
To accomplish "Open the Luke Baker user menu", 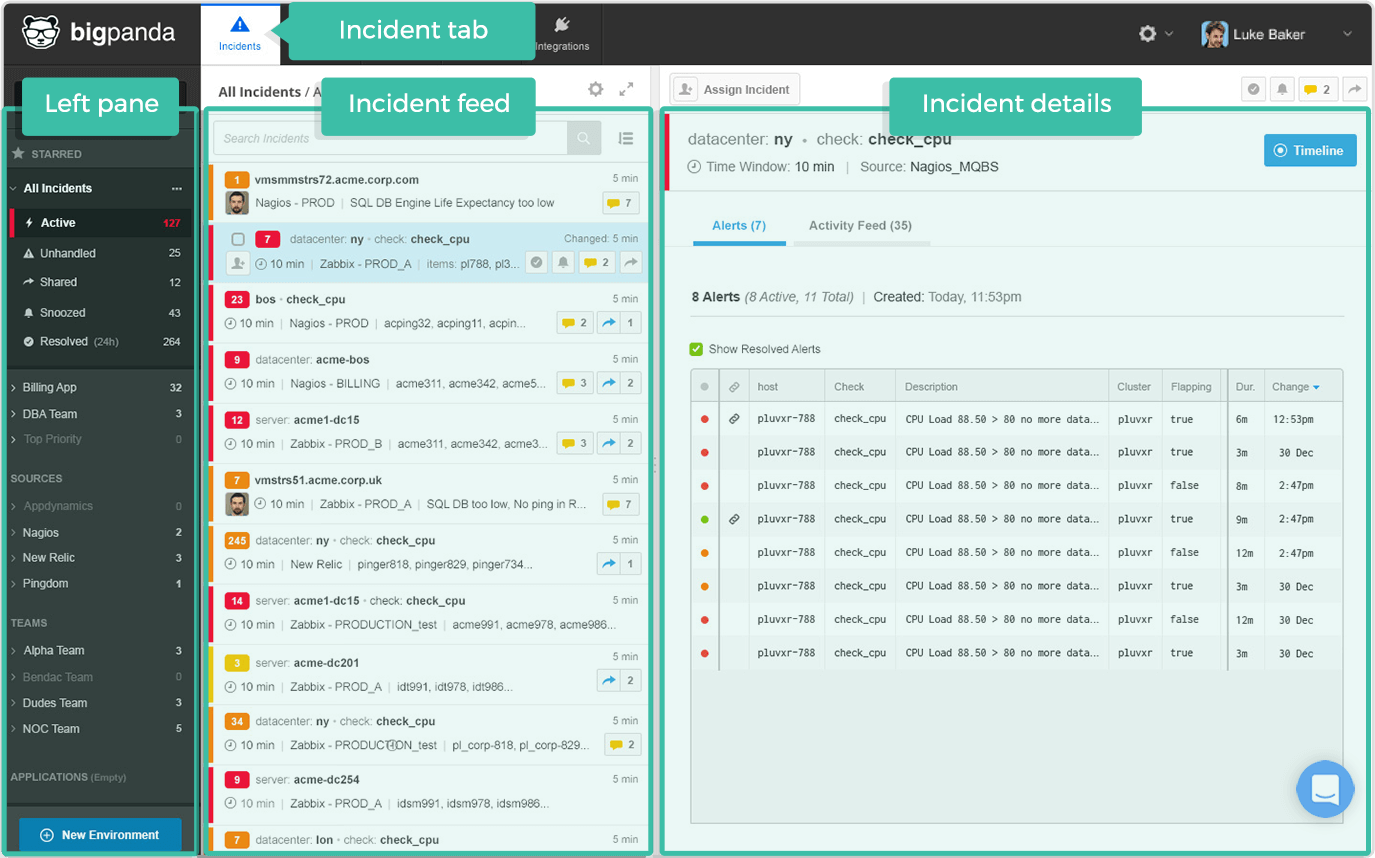I will [1277, 34].
